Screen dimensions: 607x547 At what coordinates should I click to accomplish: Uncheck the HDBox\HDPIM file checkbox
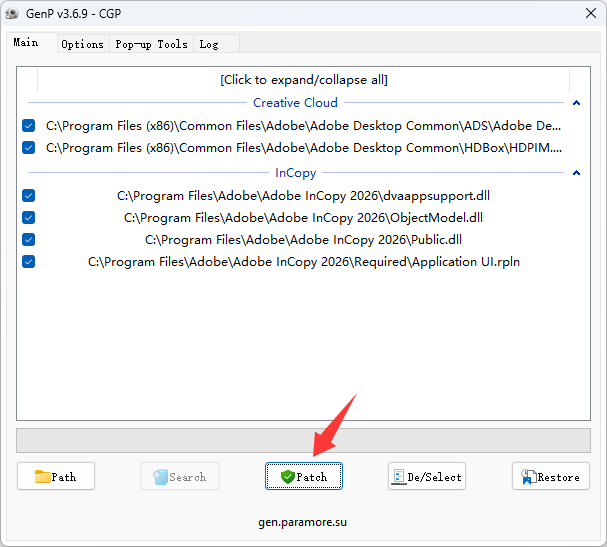coord(29,147)
